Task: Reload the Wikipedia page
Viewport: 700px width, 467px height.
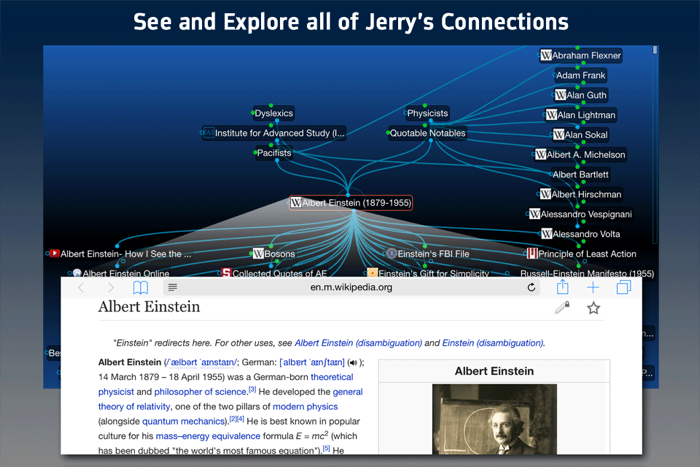Action: coord(531,288)
